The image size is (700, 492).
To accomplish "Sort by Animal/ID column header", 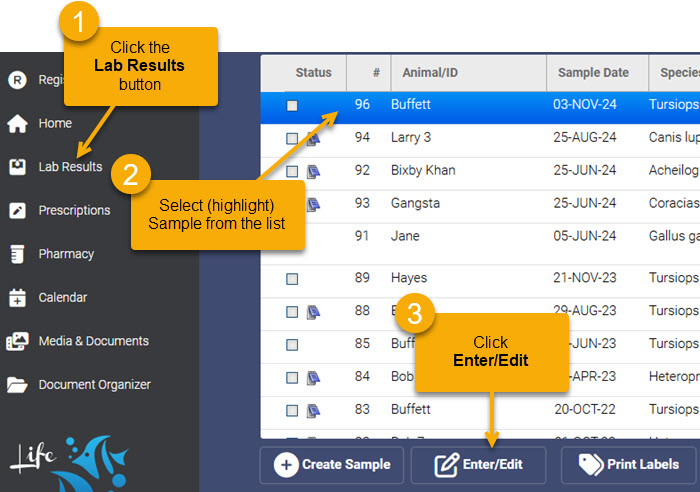I will [x=430, y=73].
